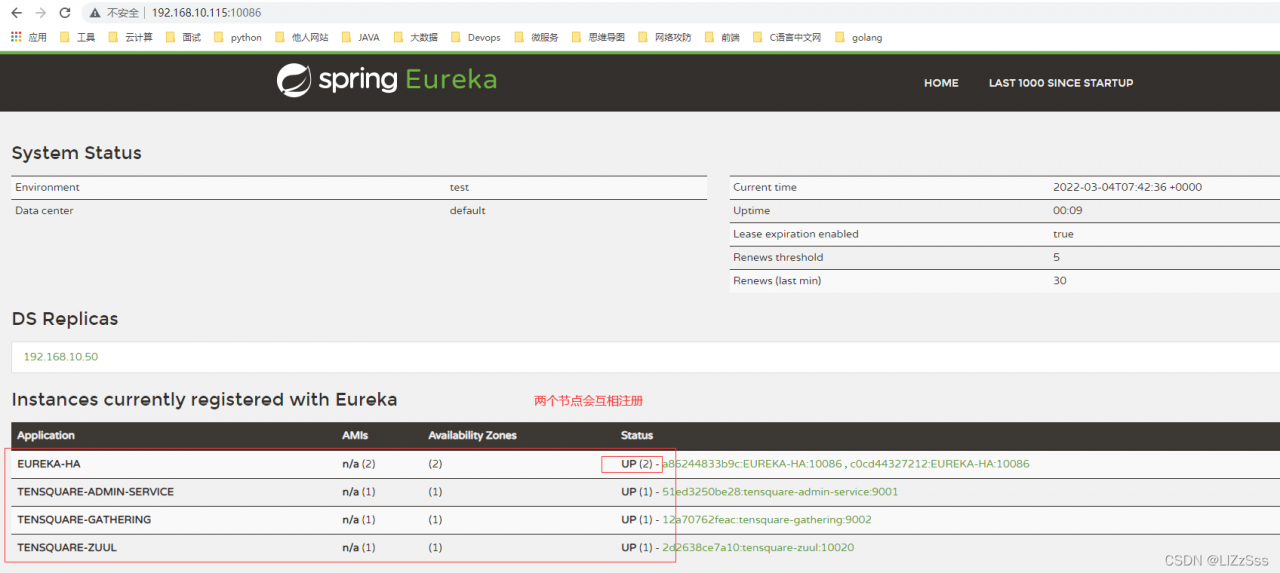Select the TENSQUARE-ZUUL application name
1280x573 pixels.
point(67,548)
